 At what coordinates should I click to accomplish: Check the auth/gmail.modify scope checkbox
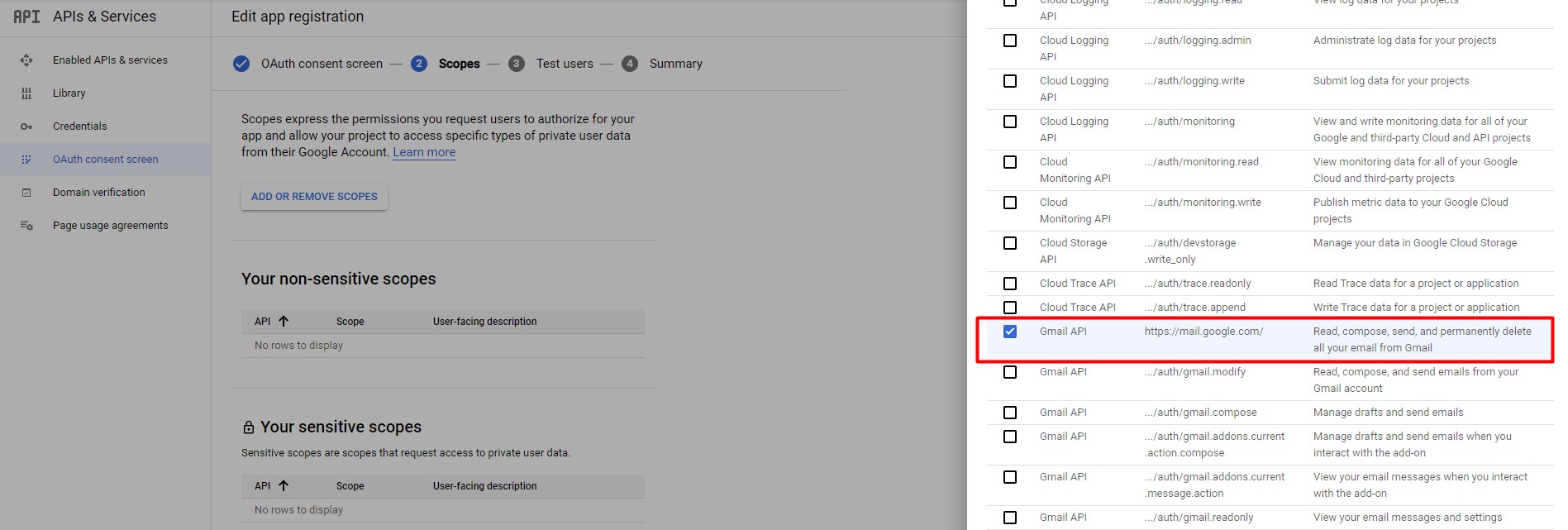pos(1010,372)
